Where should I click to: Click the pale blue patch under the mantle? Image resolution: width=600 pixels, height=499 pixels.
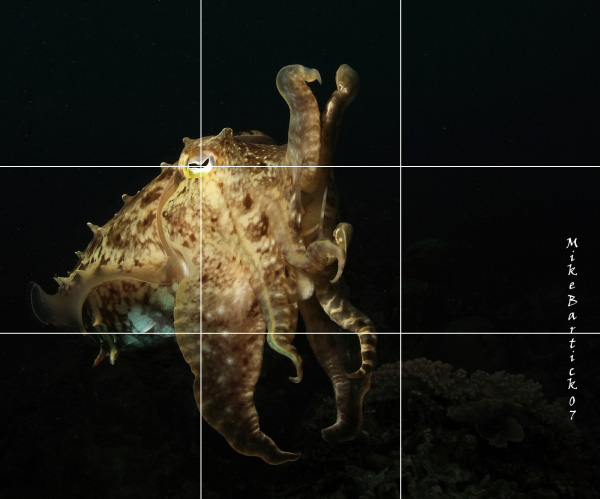[x=148, y=322]
